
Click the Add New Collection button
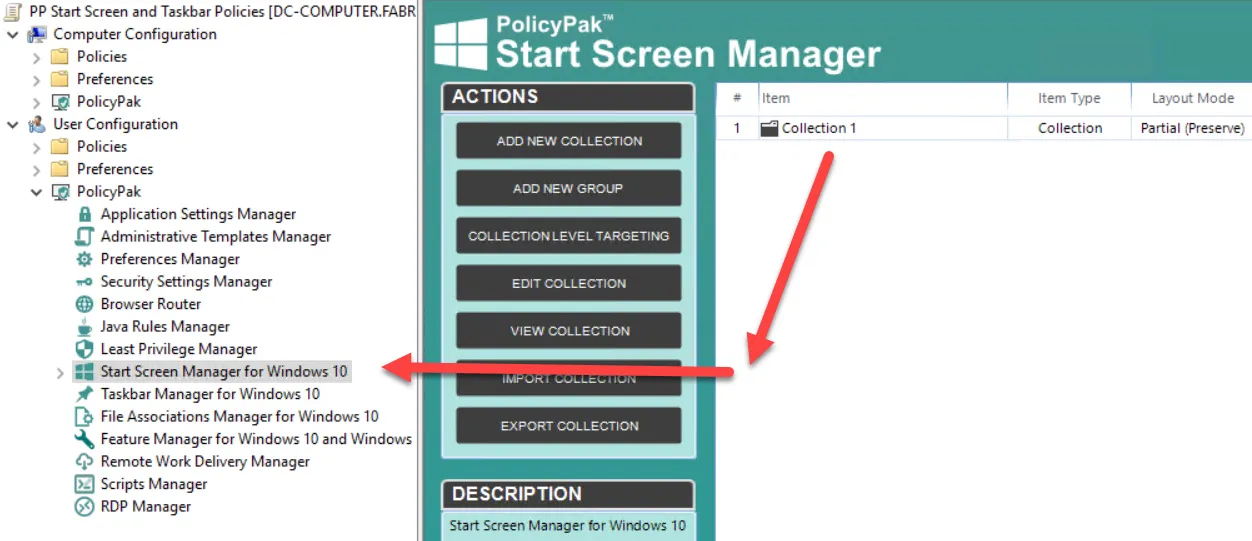pos(569,141)
